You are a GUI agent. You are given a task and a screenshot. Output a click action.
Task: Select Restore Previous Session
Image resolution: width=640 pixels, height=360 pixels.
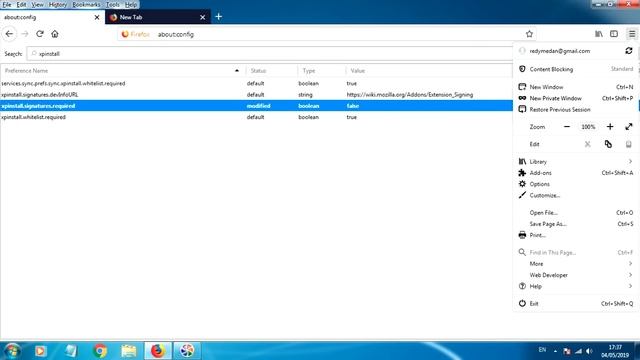click(x=576, y=110)
